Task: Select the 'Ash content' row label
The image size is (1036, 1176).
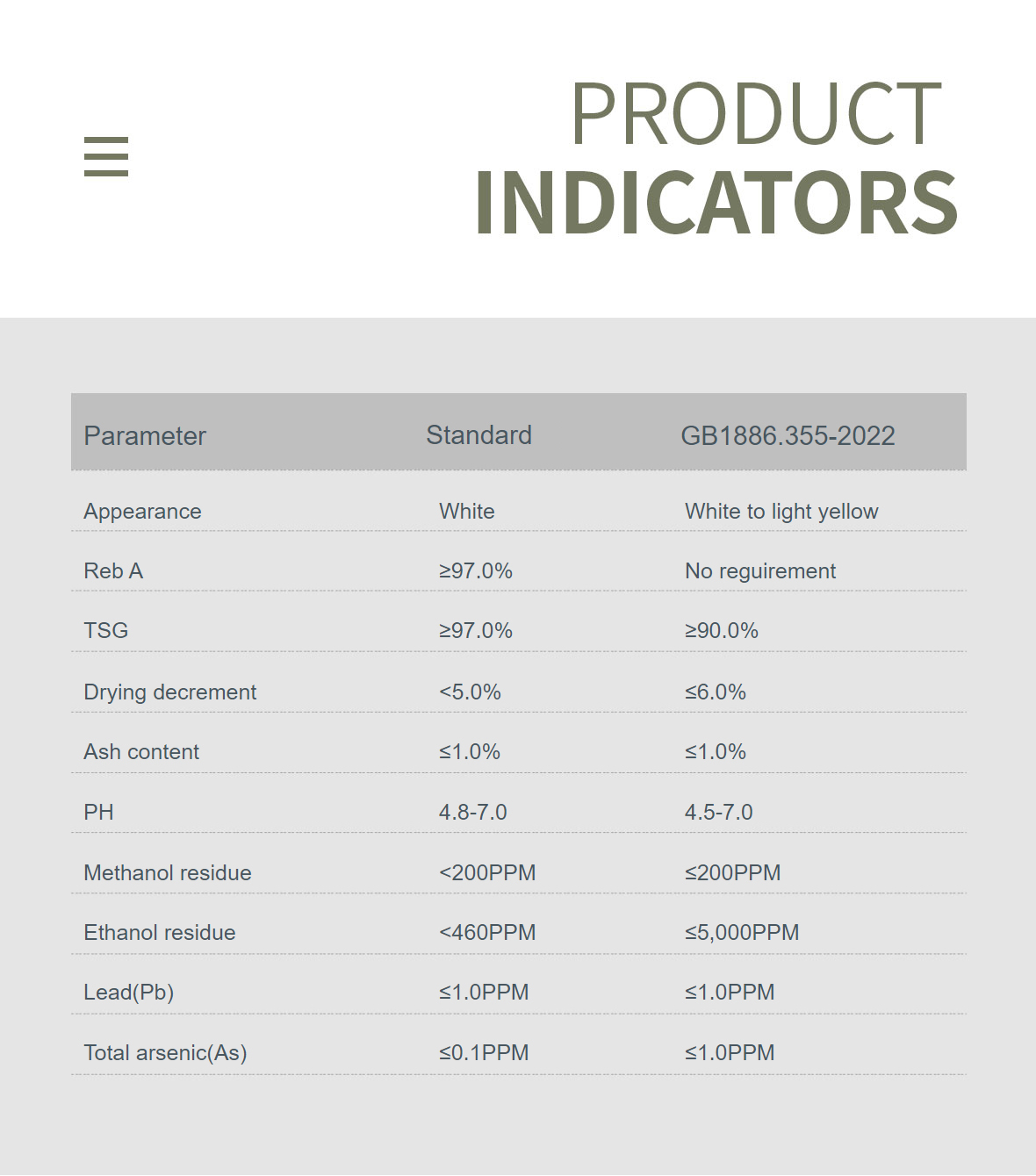Action: coord(141,752)
